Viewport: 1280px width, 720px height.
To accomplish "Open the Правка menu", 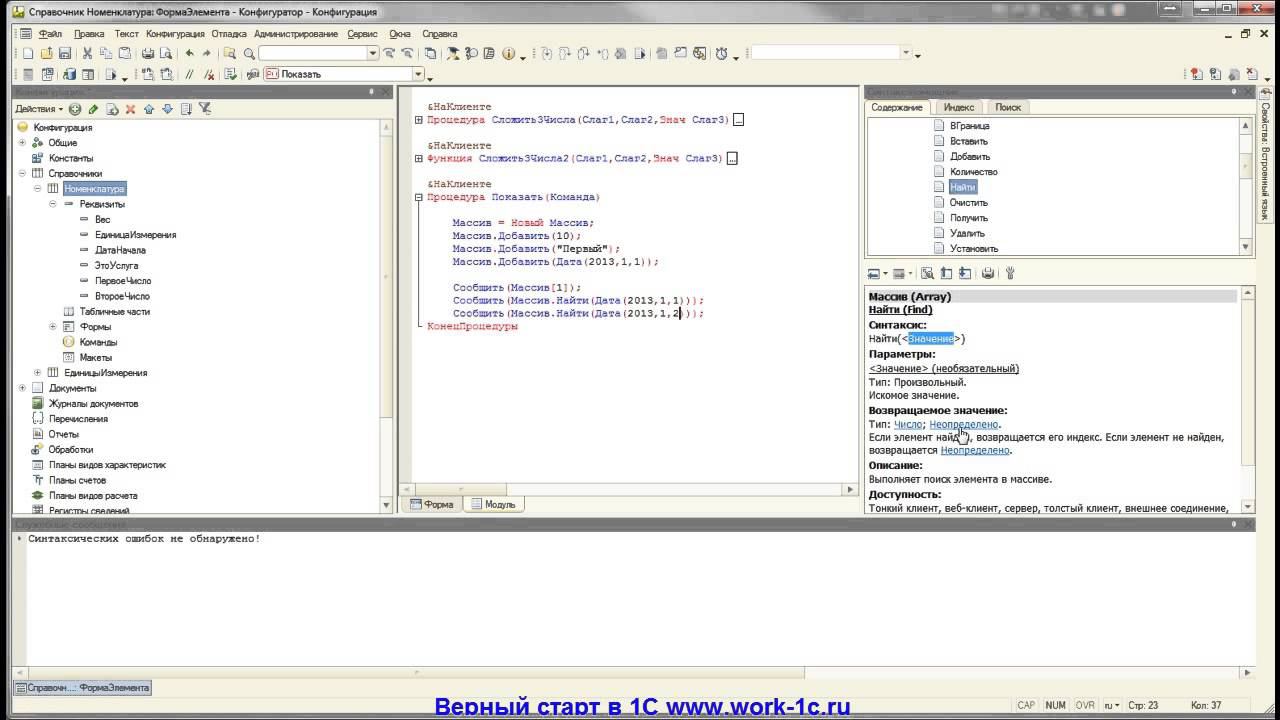I will pyautogui.click(x=89, y=34).
